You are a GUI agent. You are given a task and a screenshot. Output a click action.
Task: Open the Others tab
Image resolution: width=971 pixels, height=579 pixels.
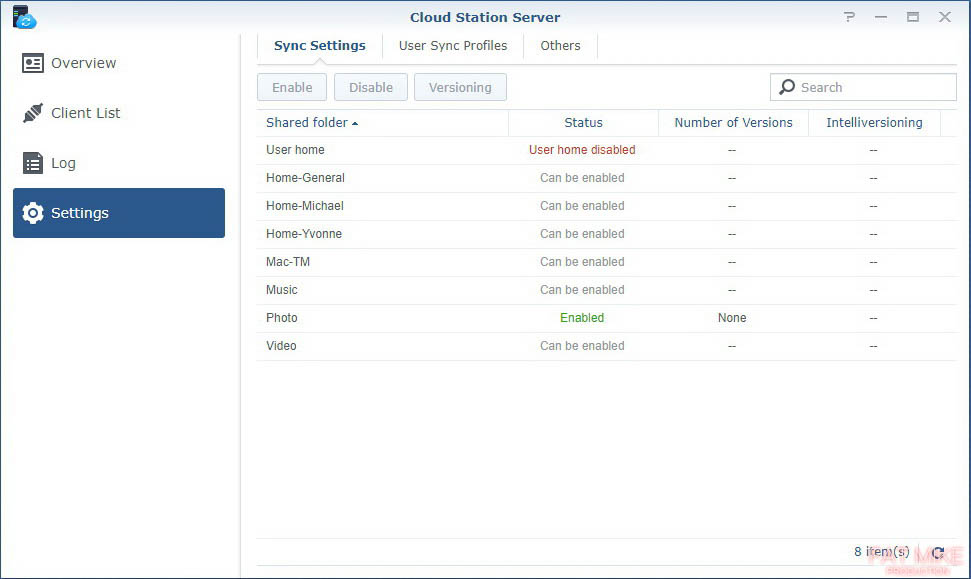(x=560, y=46)
